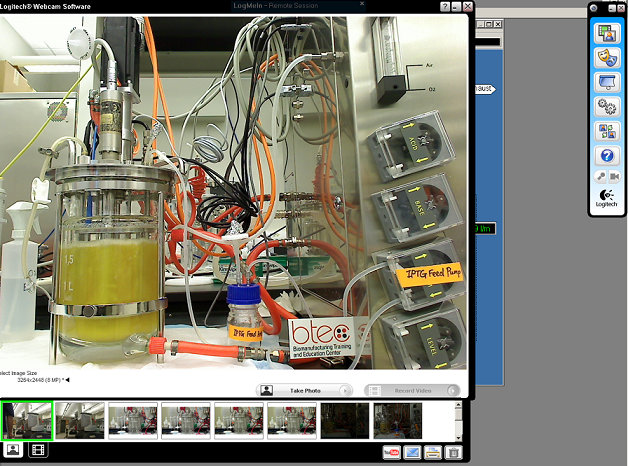Select the dark last thumbnail in gallery

click(397, 421)
